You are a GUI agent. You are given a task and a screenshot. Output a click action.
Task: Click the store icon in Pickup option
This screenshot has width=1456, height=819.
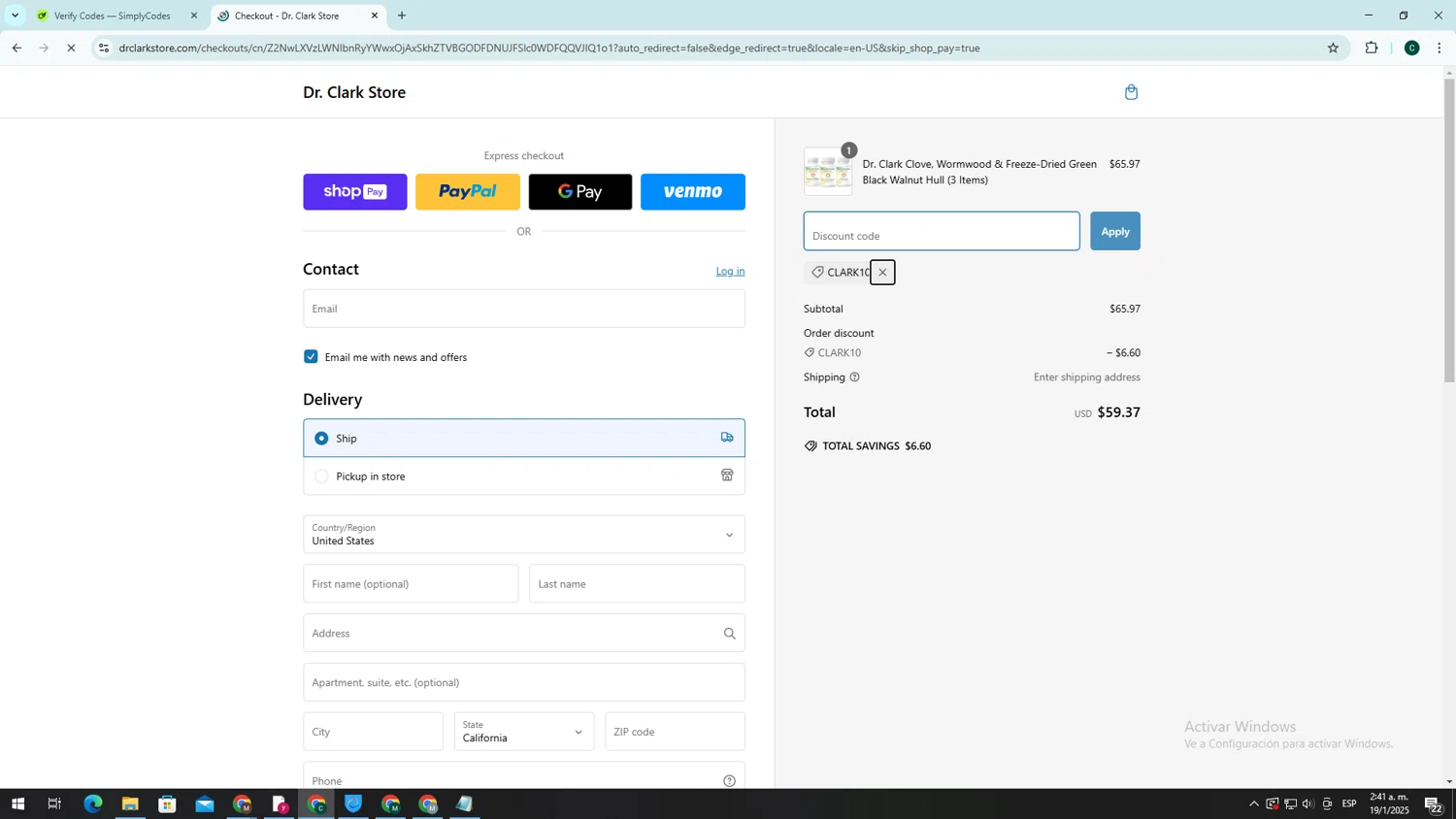click(x=727, y=475)
